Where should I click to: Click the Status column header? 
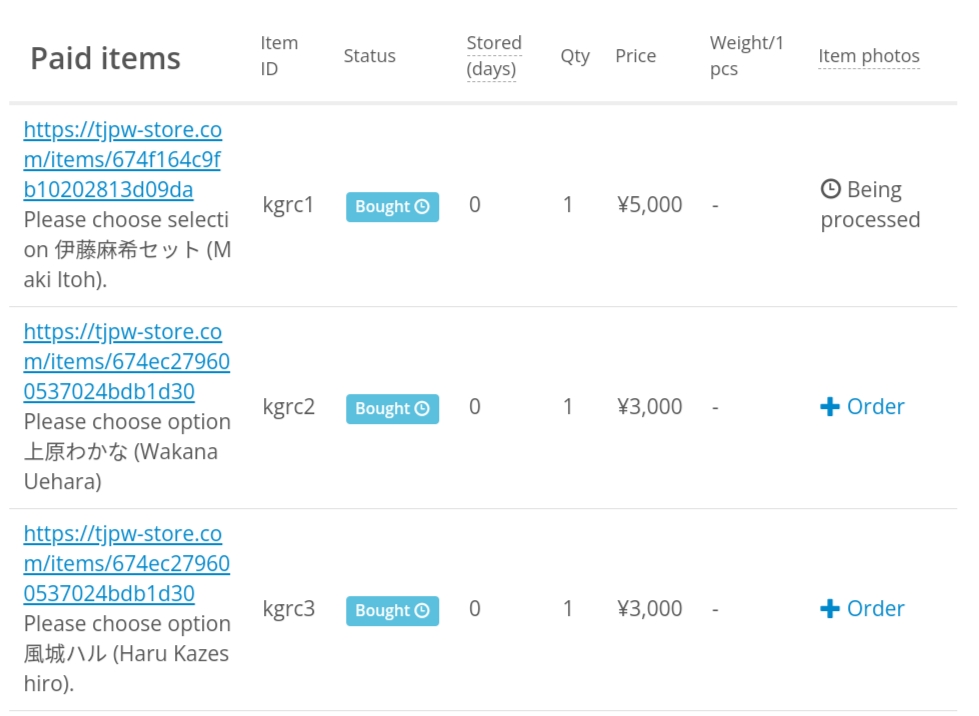click(369, 56)
